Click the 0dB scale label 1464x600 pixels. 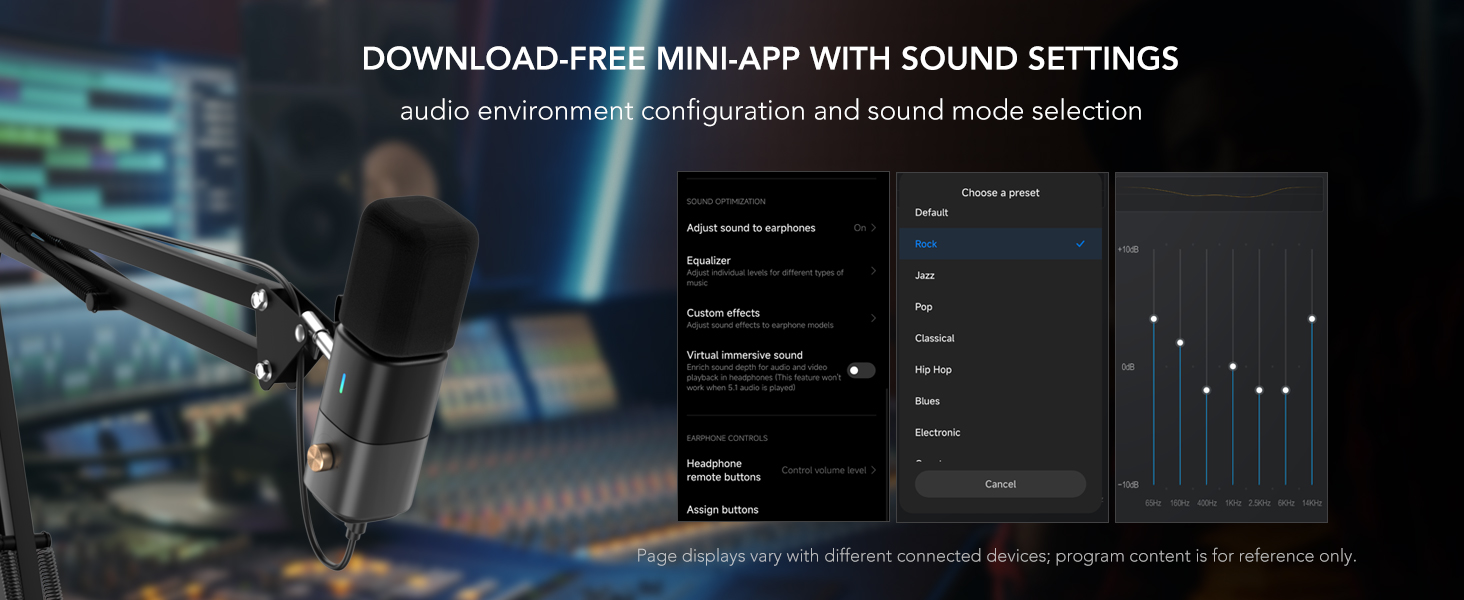(1128, 367)
